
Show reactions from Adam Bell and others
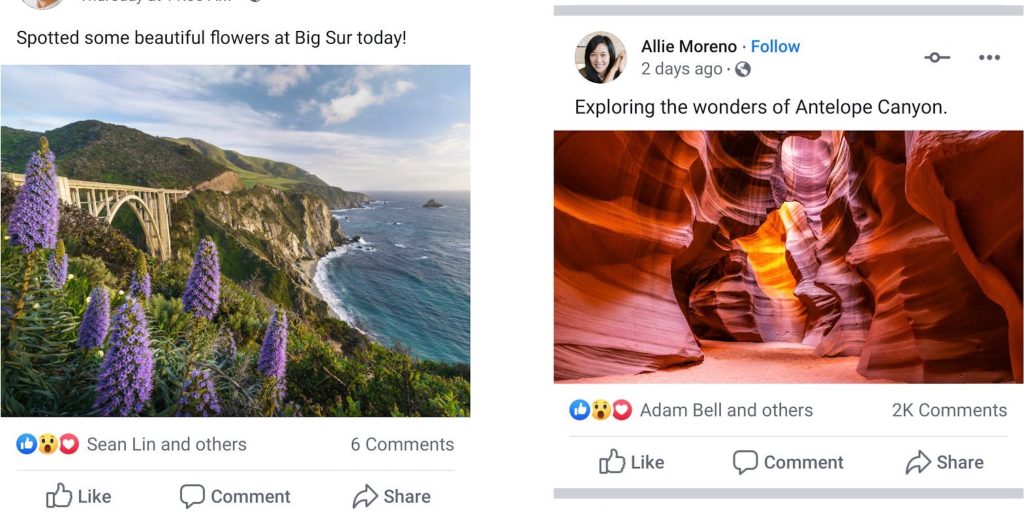tap(726, 410)
